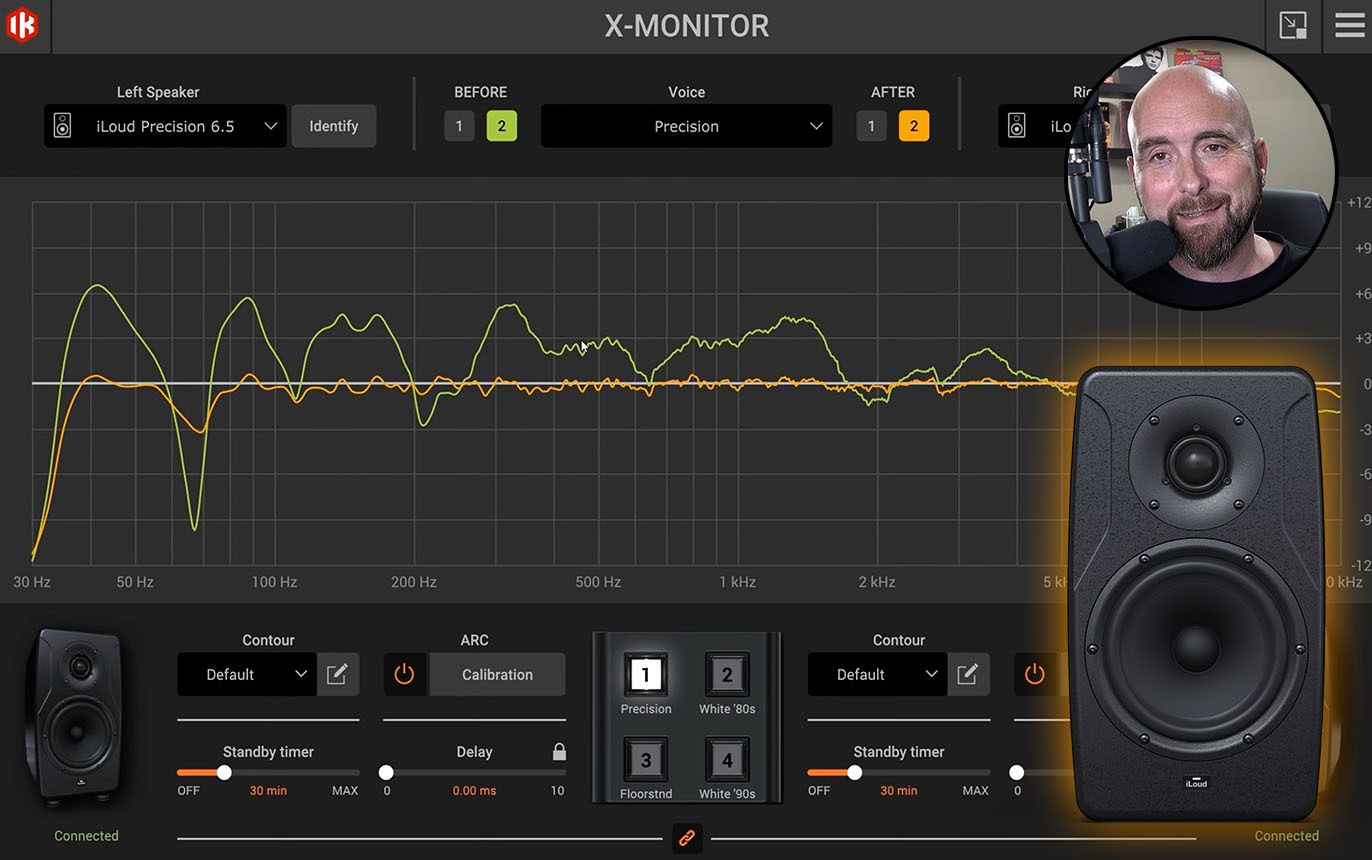Click the Left Speaker icon beside iLoud Precision
This screenshot has width=1372, height=860.
(x=63, y=126)
